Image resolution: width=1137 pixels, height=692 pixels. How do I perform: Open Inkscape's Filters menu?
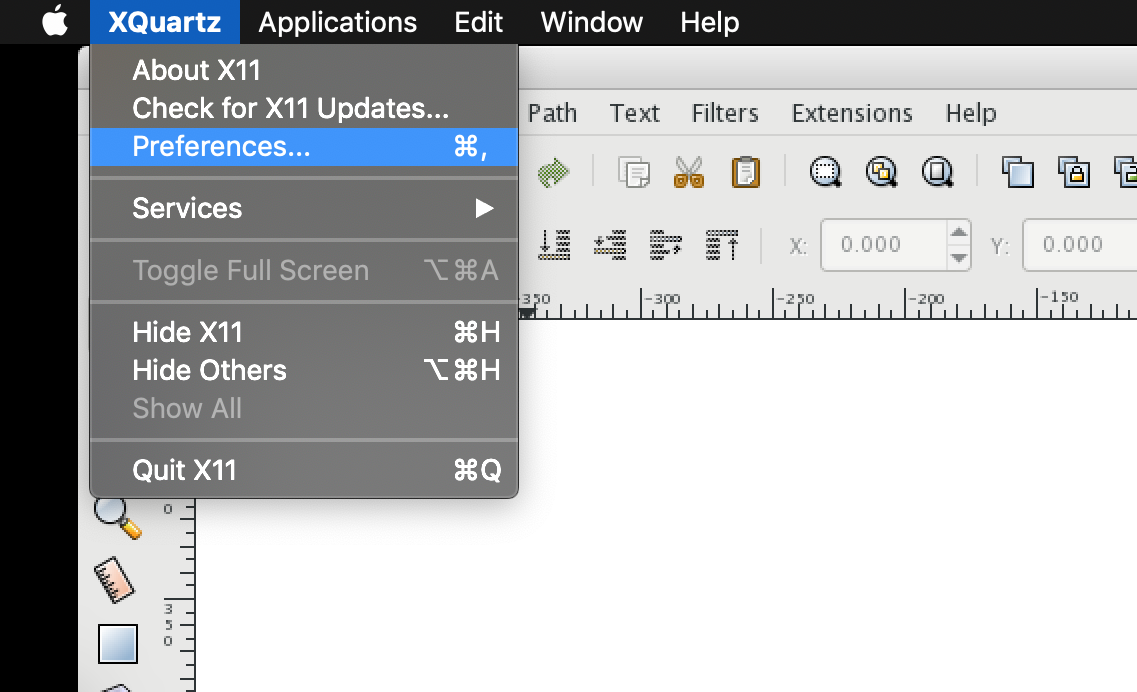coord(725,113)
